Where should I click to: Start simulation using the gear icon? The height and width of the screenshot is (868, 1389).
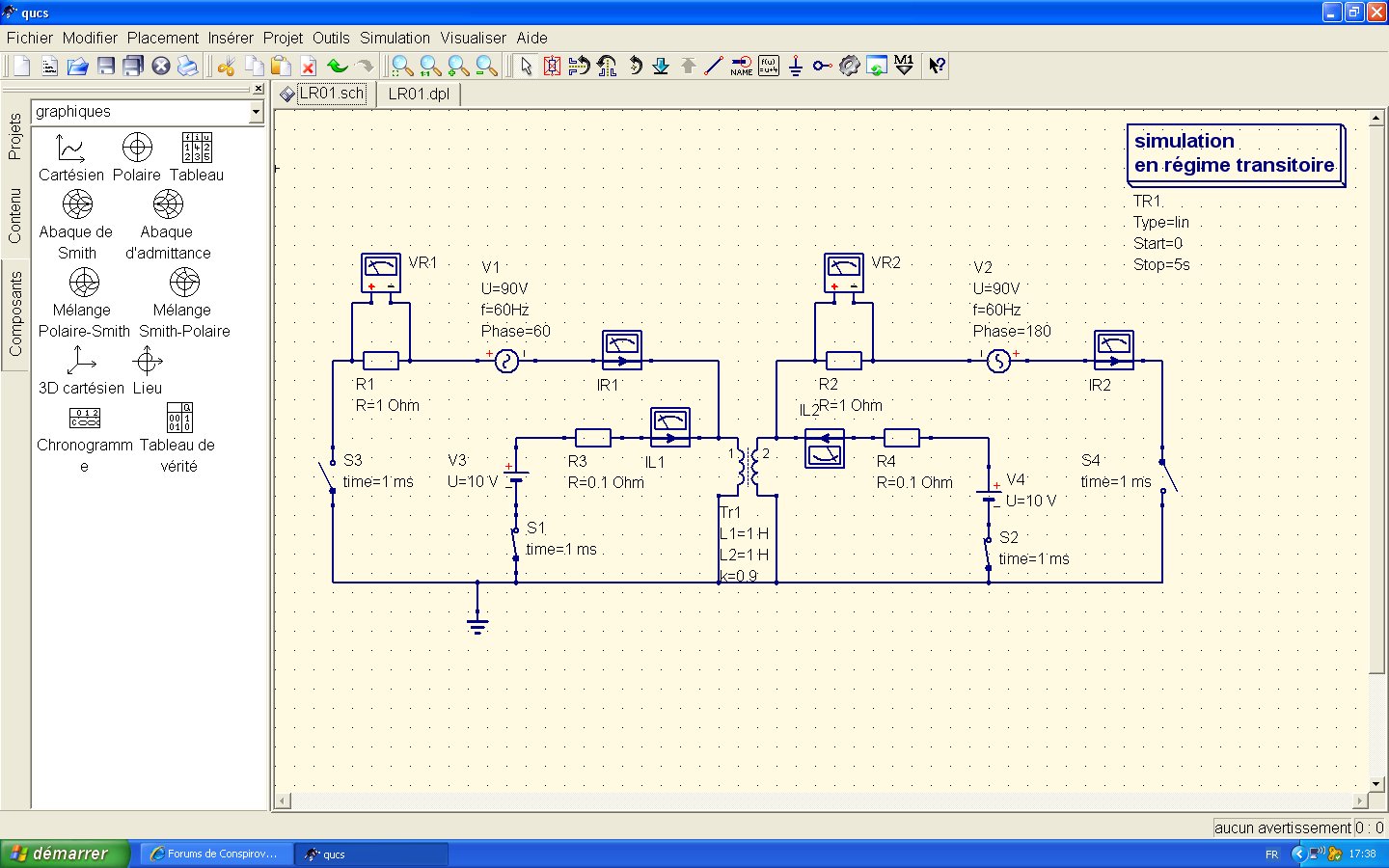849,66
